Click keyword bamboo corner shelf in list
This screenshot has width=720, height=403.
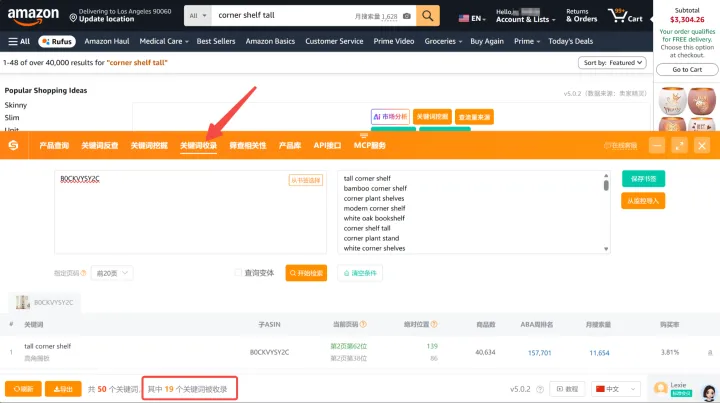(x=375, y=188)
